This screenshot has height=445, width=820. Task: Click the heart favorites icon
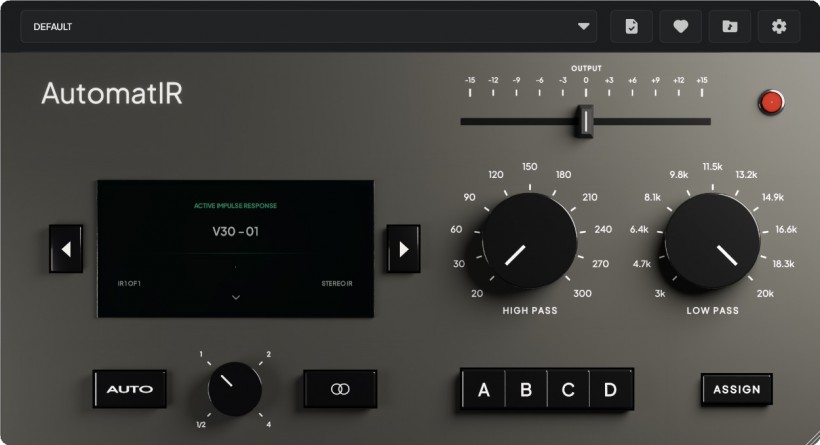click(x=680, y=26)
